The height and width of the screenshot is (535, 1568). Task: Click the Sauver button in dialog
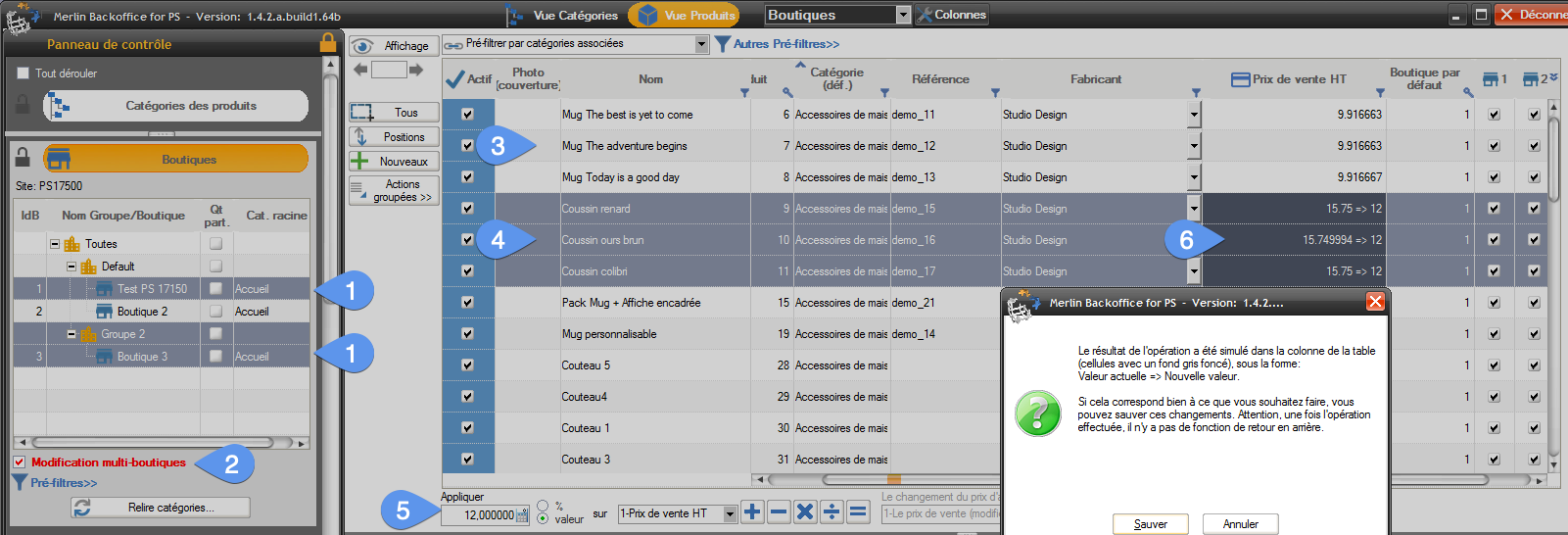[x=1150, y=524]
